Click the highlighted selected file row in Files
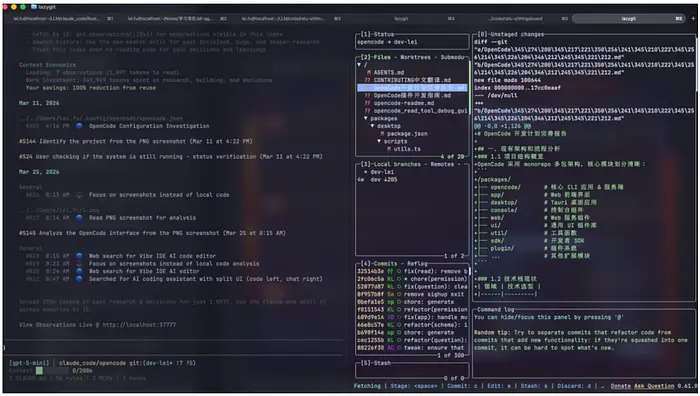The height and width of the screenshot is (396, 700). [x=412, y=88]
